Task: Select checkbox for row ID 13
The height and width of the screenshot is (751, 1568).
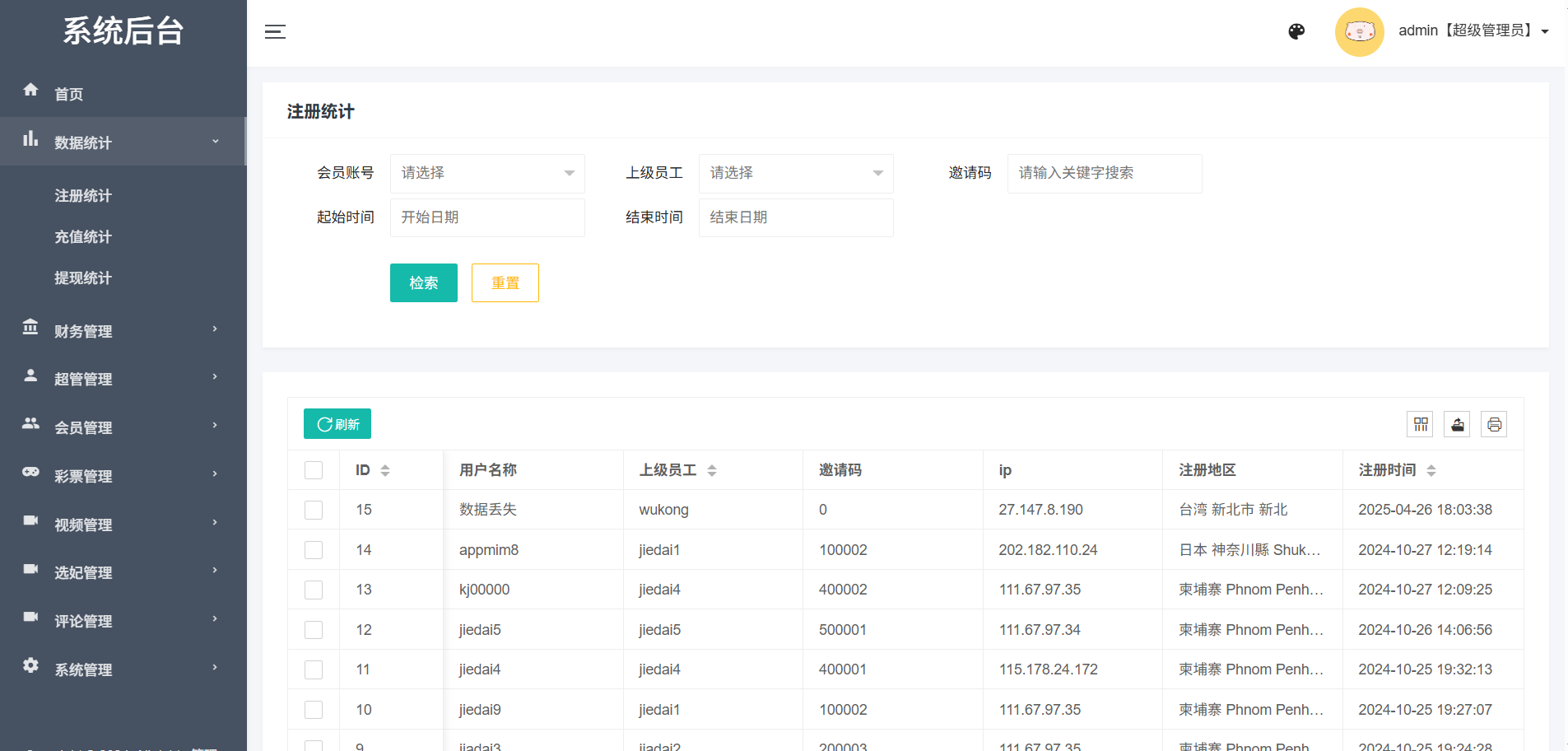Action: point(314,590)
